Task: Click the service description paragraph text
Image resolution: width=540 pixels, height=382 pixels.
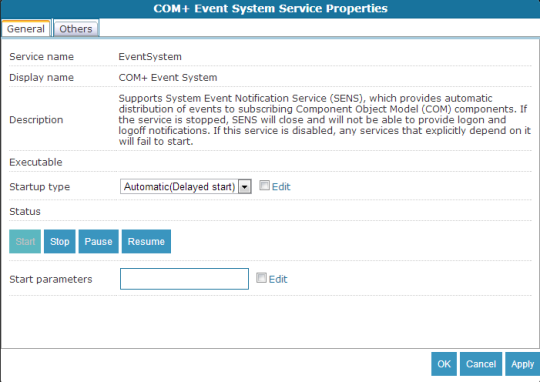Action: point(325,120)
